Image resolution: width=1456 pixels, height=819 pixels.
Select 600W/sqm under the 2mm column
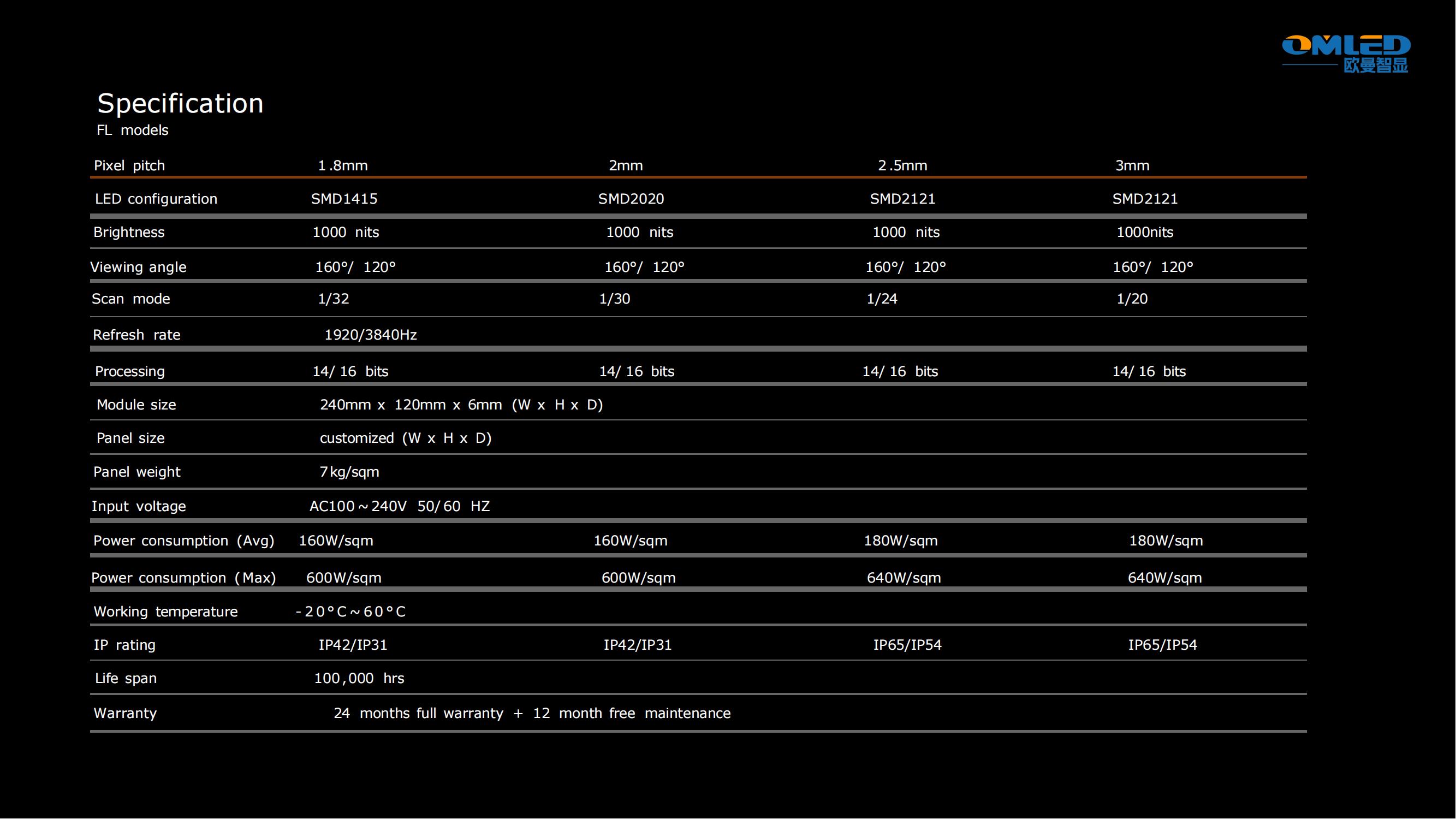[x=639, y=578]
